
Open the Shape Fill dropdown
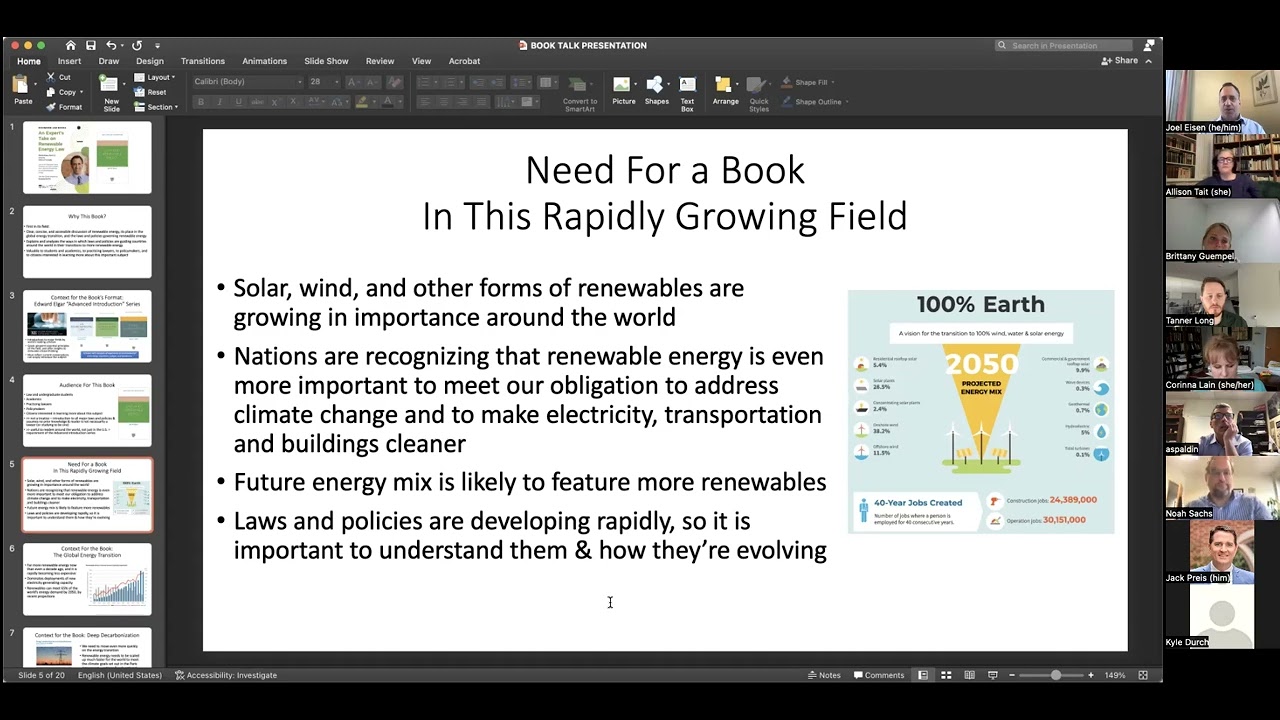pos(808,82)
